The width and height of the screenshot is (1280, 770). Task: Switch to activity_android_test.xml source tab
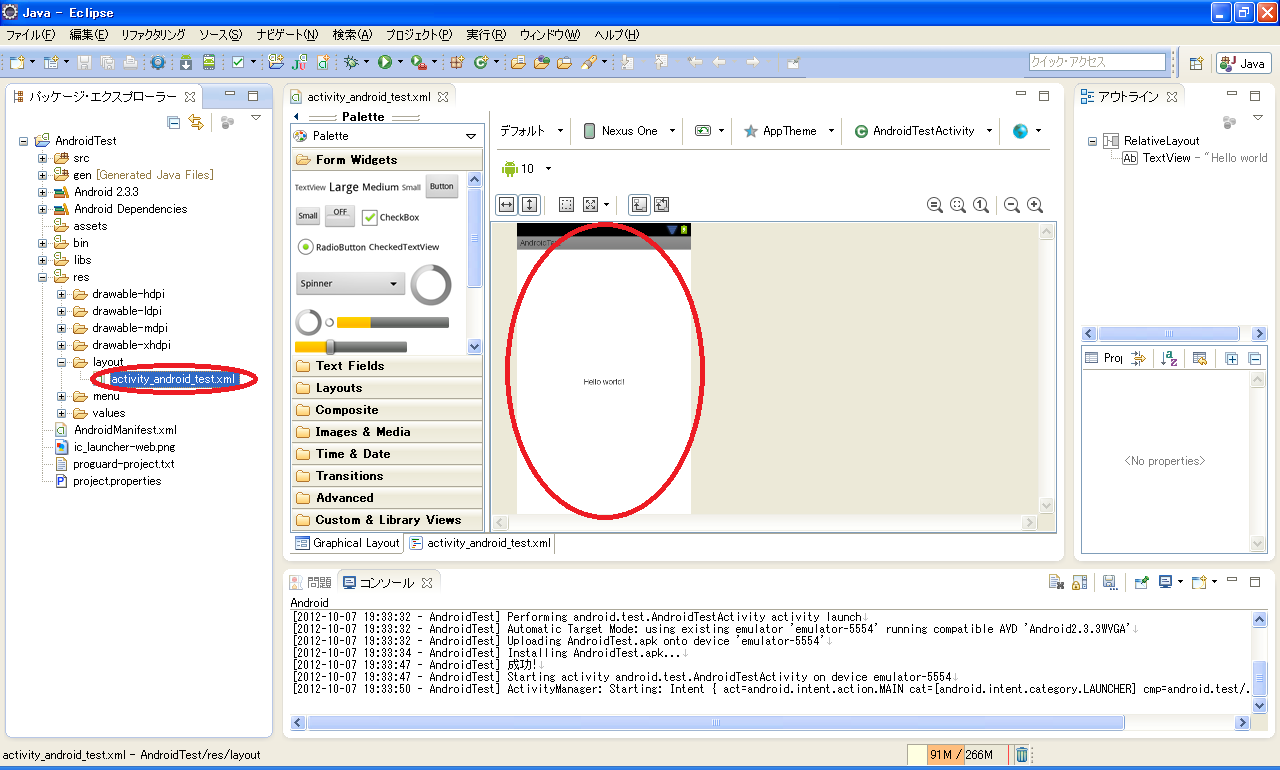tap(481, 543)
